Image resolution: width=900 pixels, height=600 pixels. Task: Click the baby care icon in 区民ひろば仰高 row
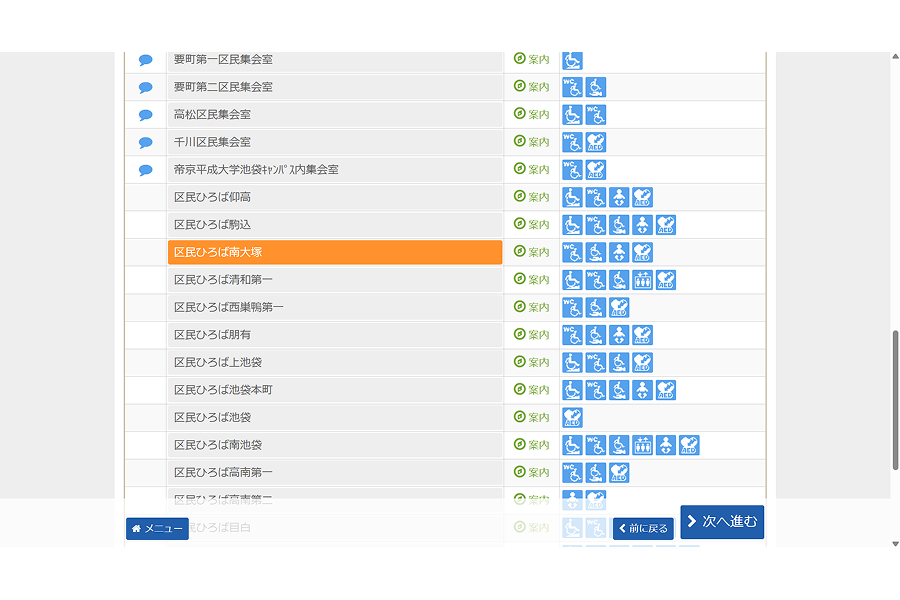[x=620, y=197]
